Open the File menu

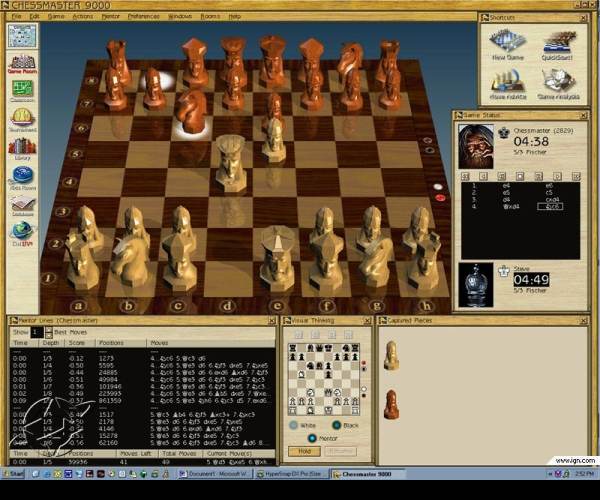click(x=16, y=16)
